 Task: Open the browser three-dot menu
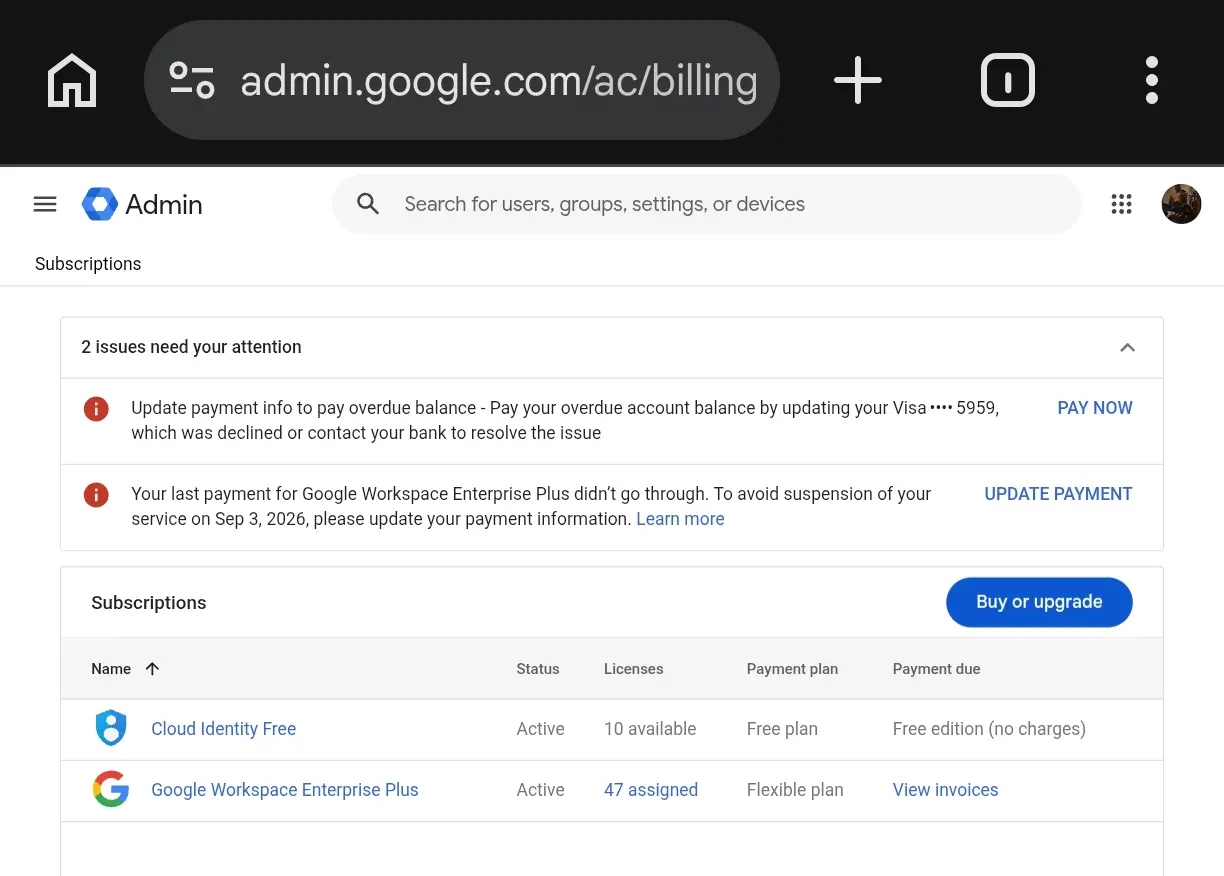[x=1152, y=80]
